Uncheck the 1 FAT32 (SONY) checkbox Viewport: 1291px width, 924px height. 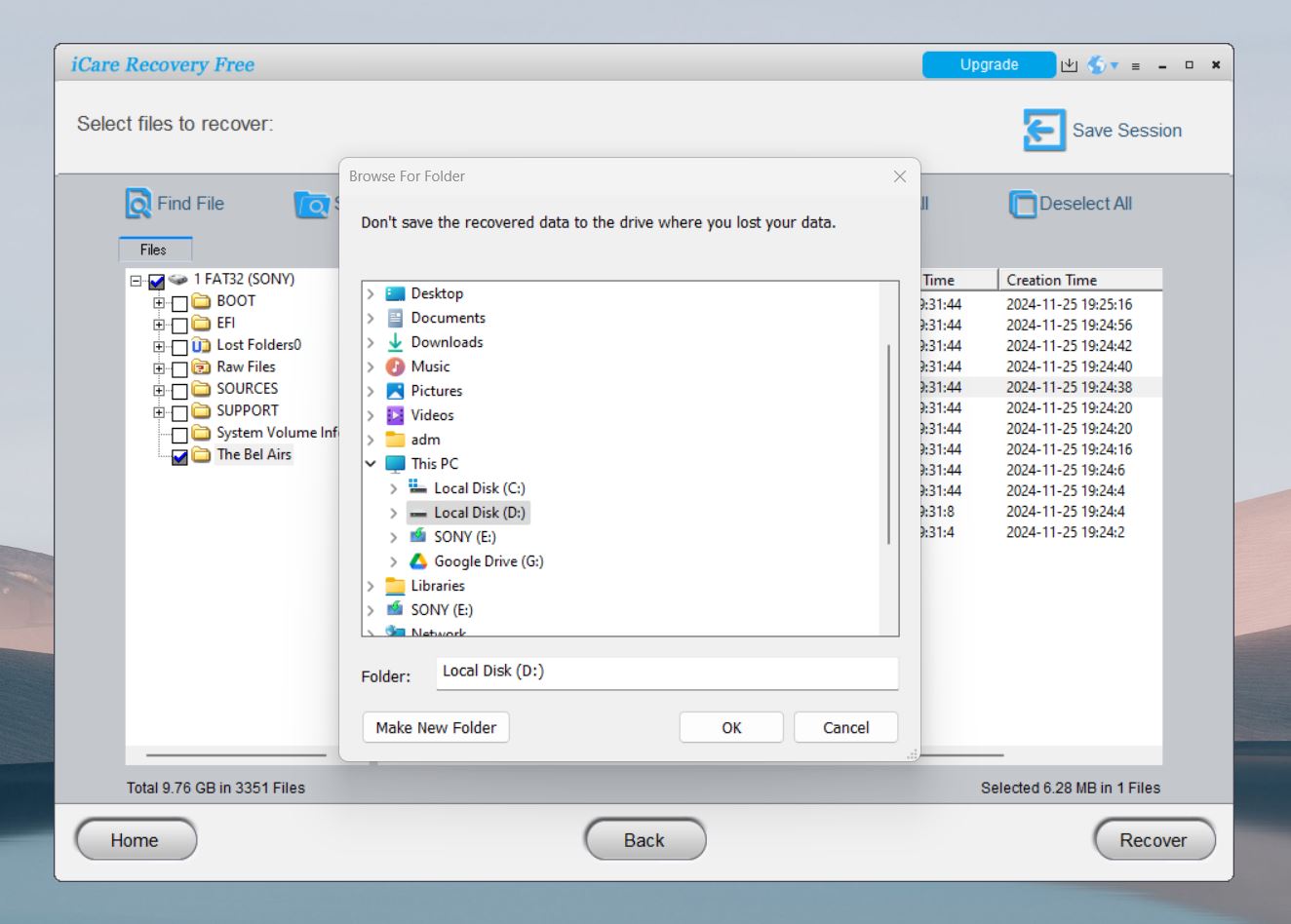click(x=156, y=283)
